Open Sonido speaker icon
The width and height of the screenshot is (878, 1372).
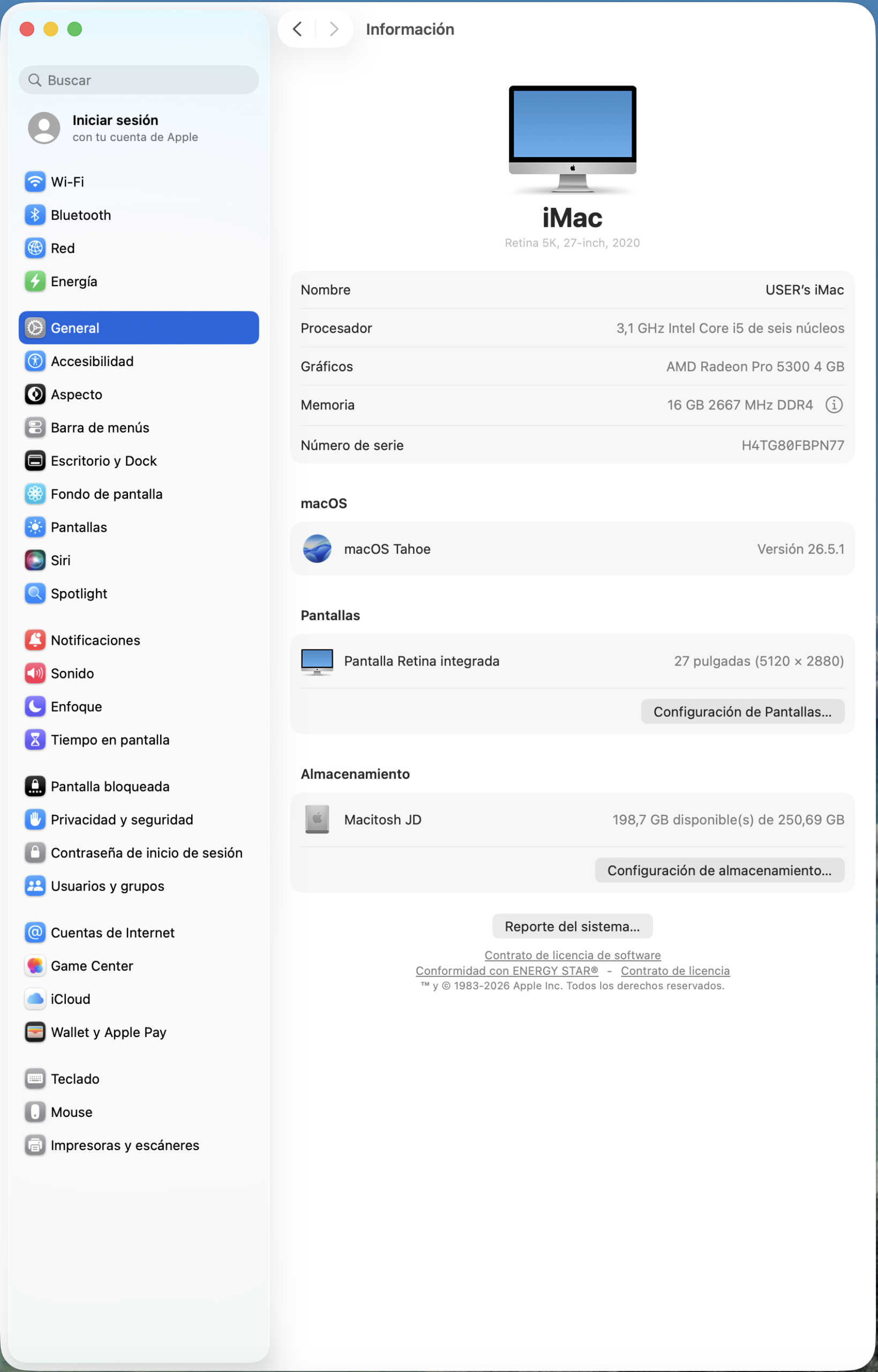point(35,673)
